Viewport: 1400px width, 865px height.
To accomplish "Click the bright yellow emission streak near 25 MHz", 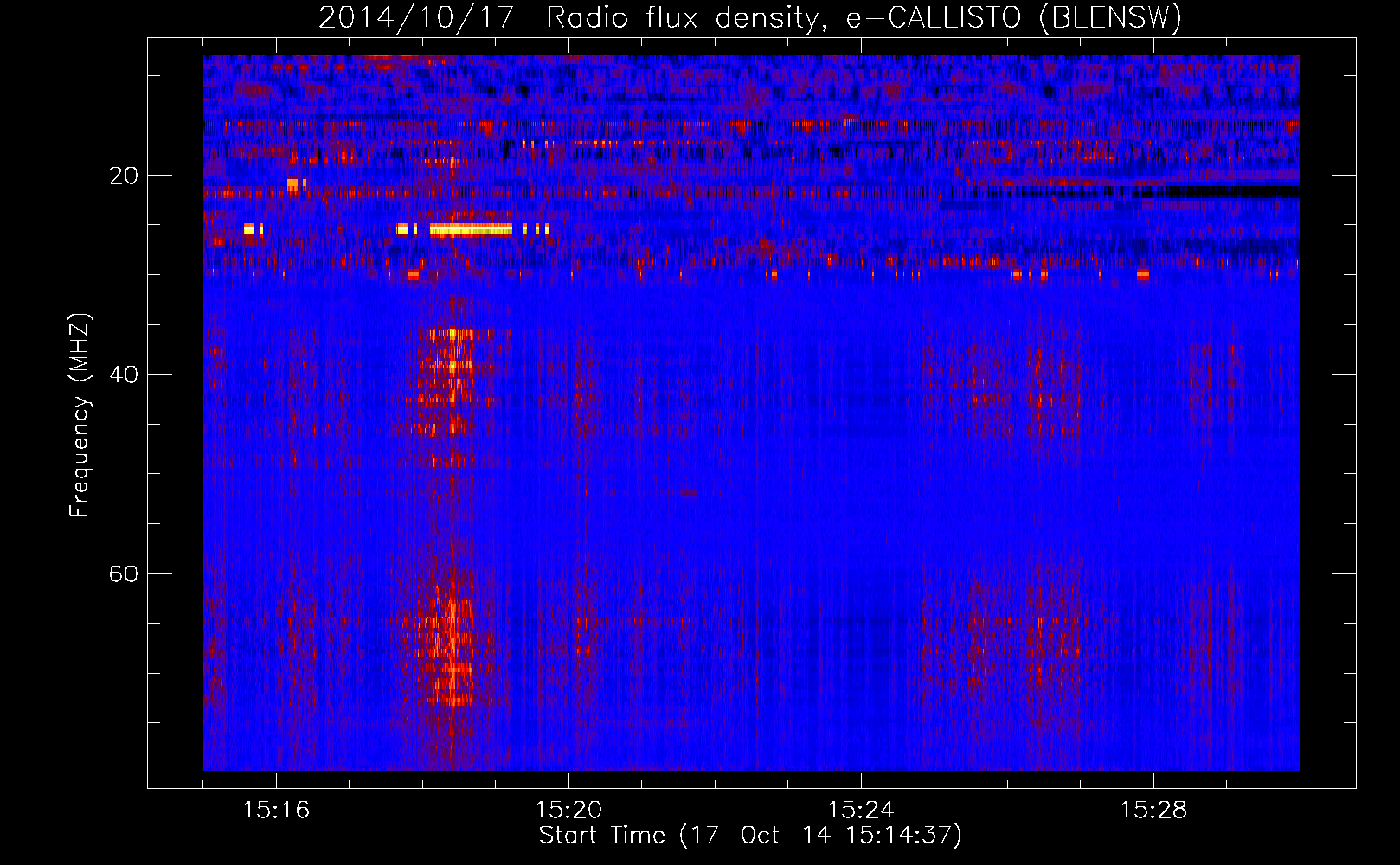I will 471,229.
